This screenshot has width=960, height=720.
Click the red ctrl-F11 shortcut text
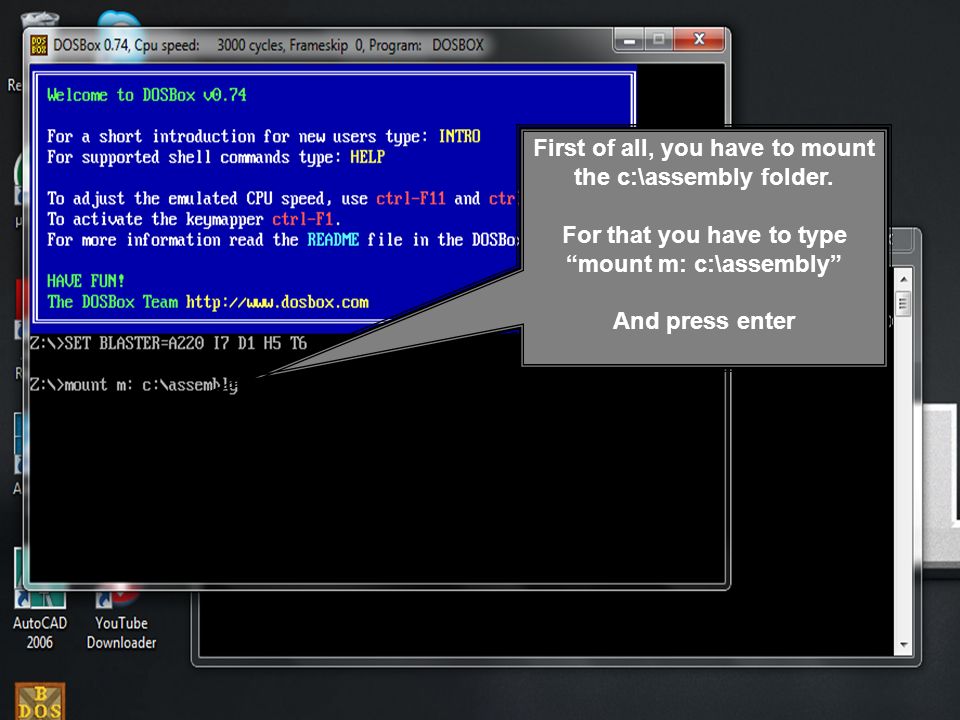coord(410,198)
